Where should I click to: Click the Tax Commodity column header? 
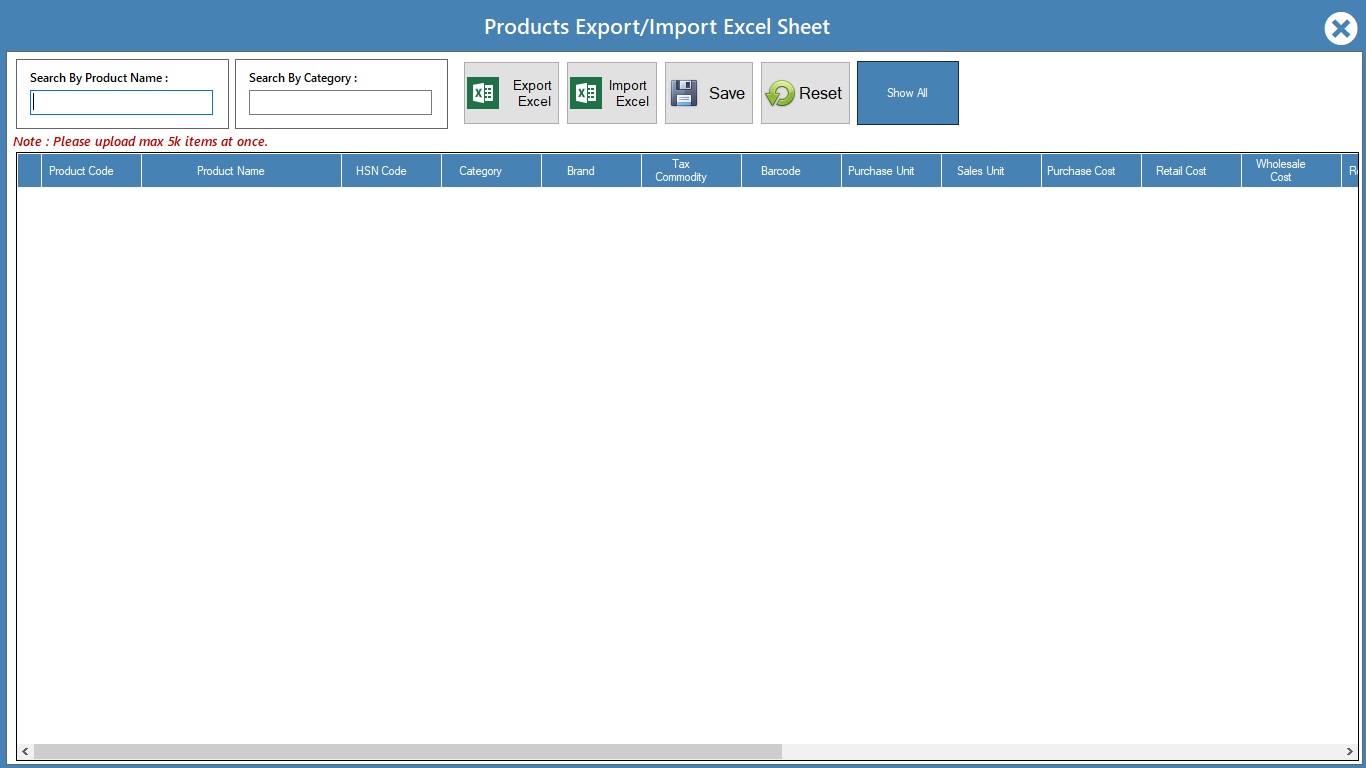point(681,171)
